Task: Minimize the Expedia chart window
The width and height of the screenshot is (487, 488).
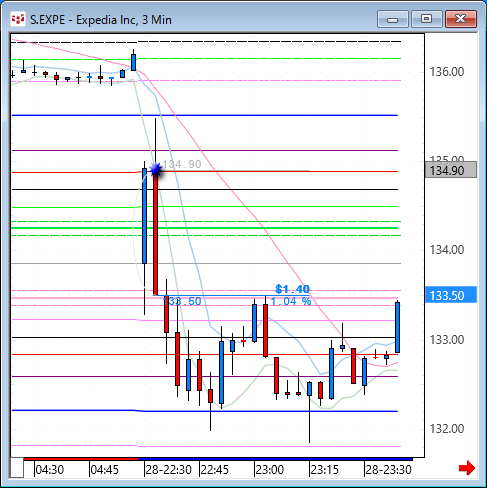Action: 393,19
